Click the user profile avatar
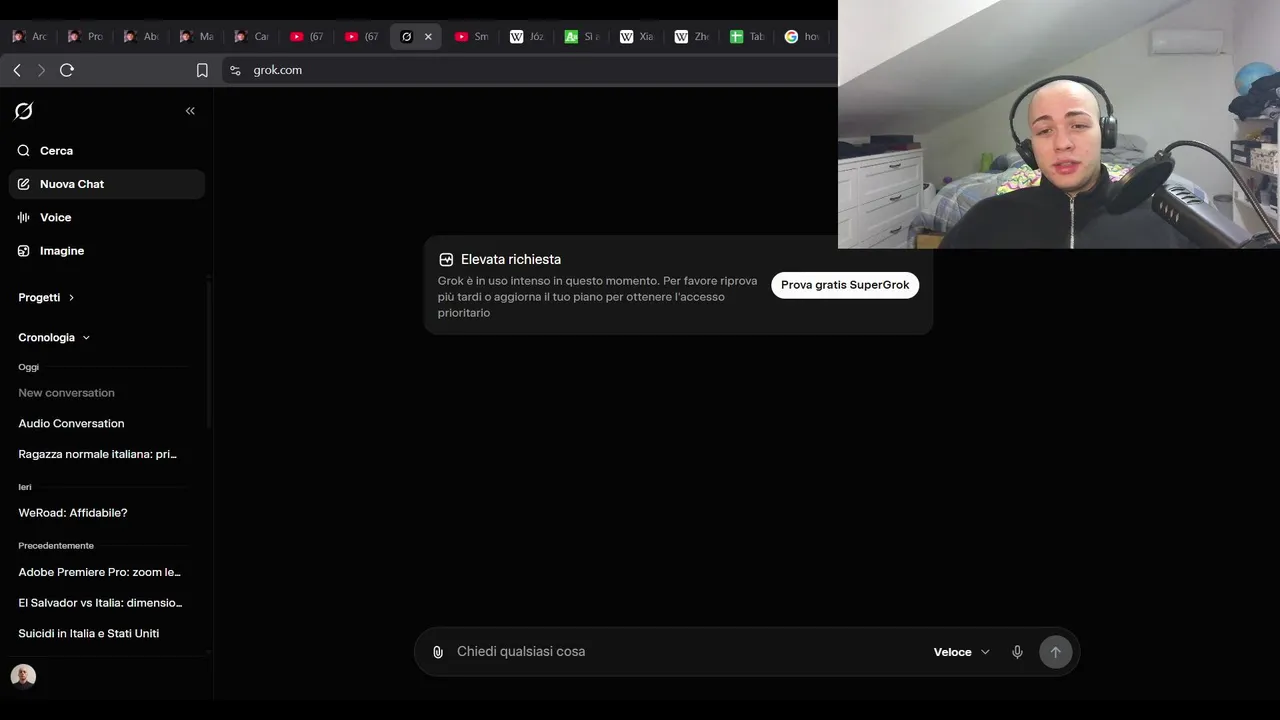1280x720 pixels. click(x=23, y=677)
